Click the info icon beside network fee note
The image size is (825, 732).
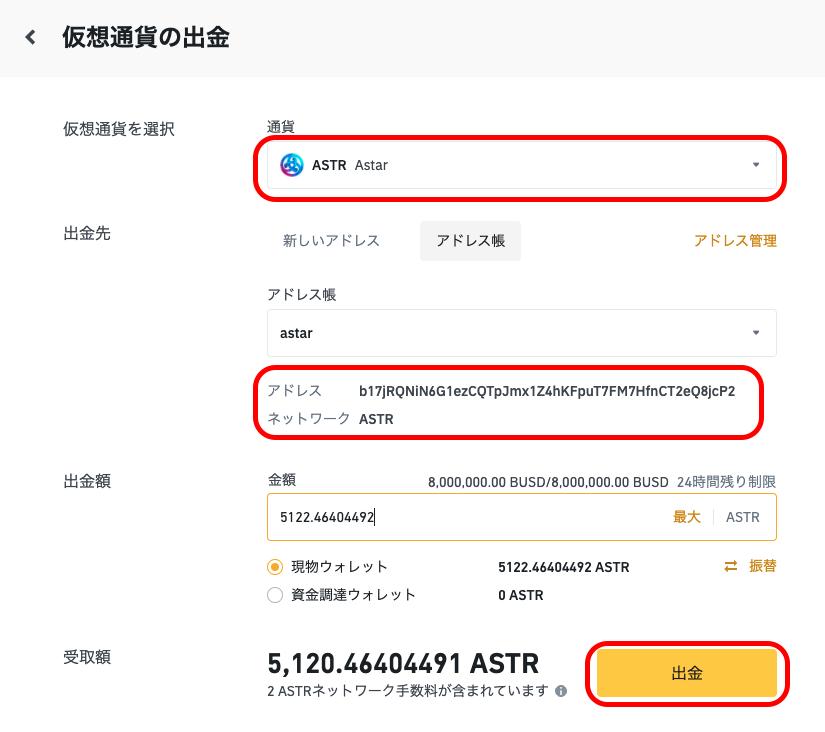pos(561,691)
